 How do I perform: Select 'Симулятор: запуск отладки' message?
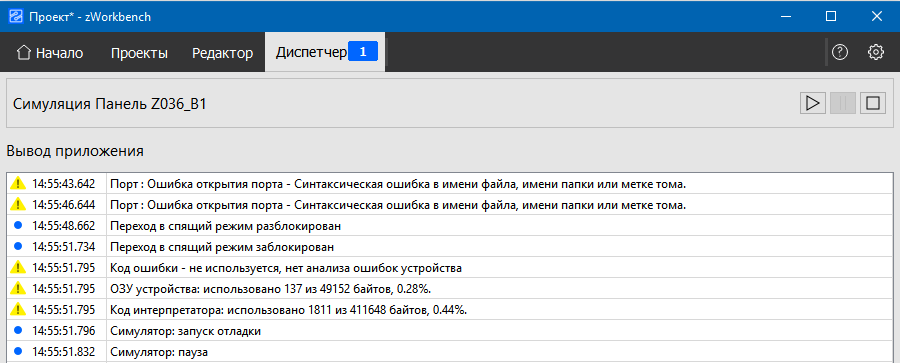[x=185, y=331]
